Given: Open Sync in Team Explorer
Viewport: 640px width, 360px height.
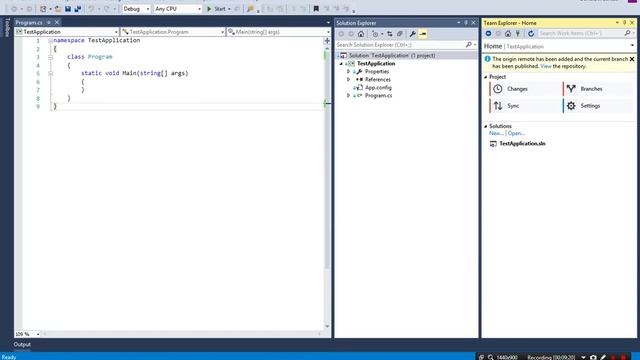Looking at the screenshot, I should 524,106.
